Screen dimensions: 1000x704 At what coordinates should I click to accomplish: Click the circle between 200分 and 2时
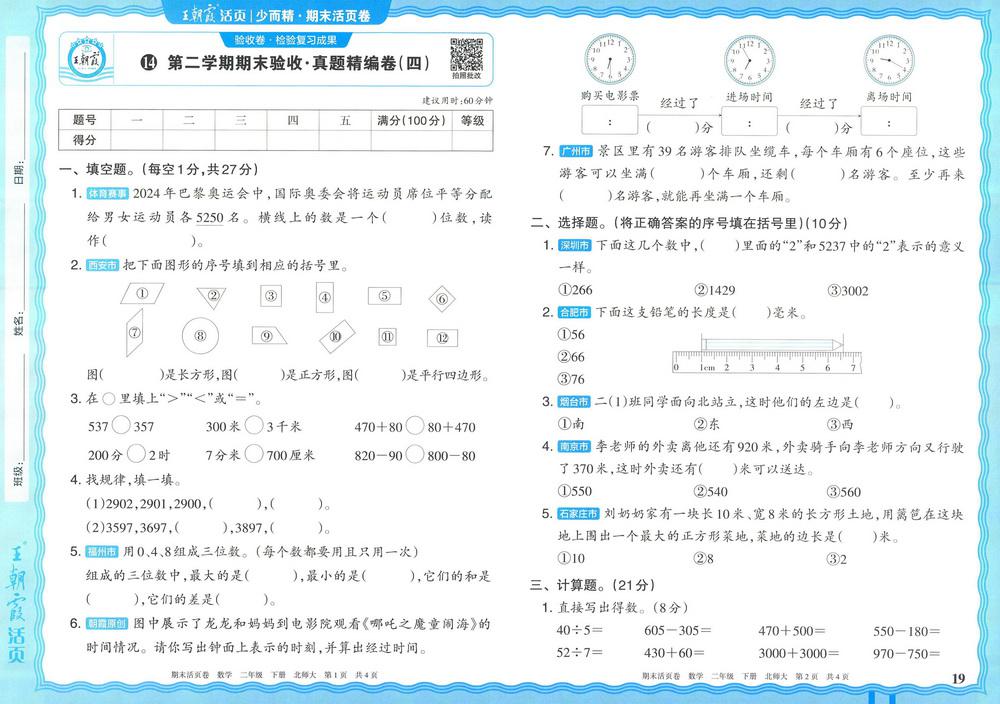(136, 453)
